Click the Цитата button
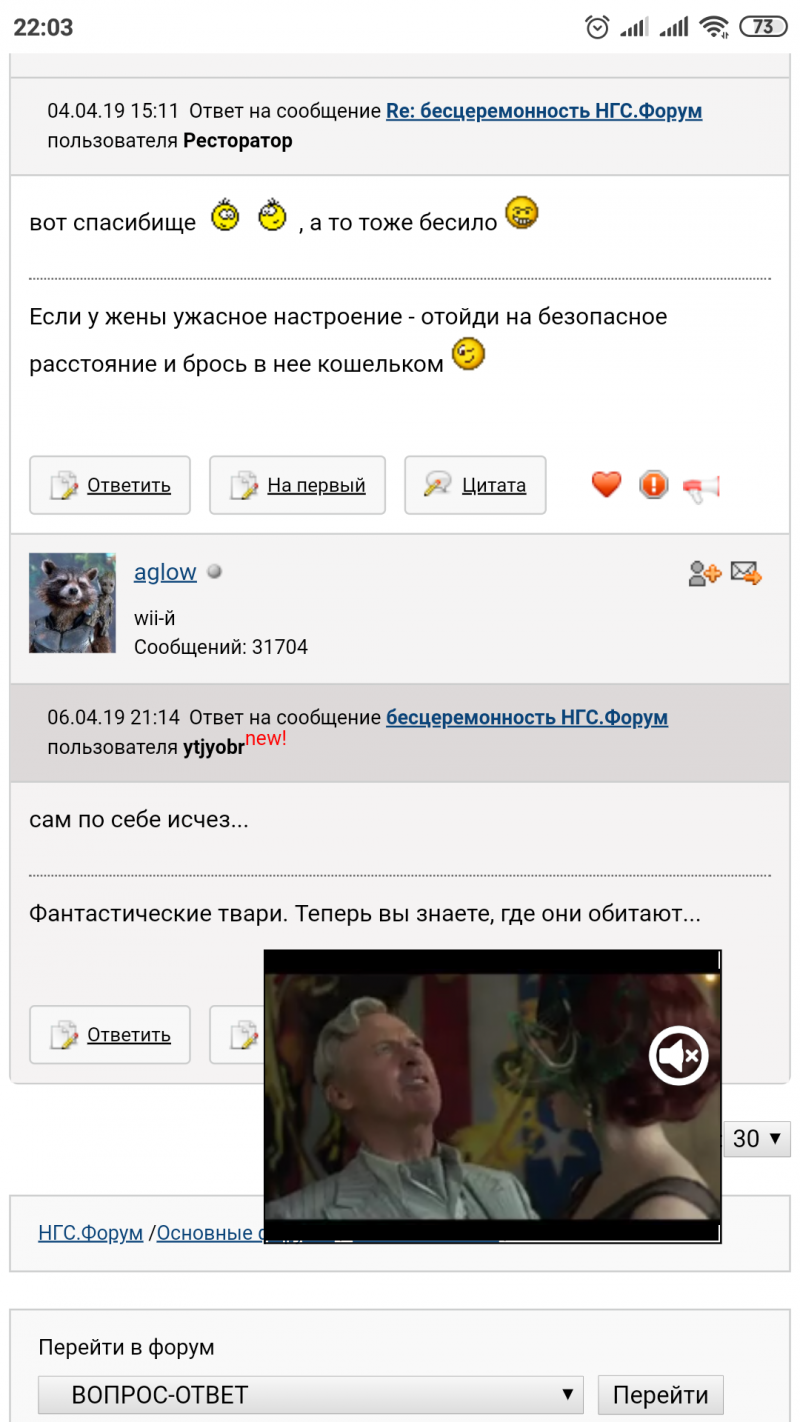 point(475,485)
